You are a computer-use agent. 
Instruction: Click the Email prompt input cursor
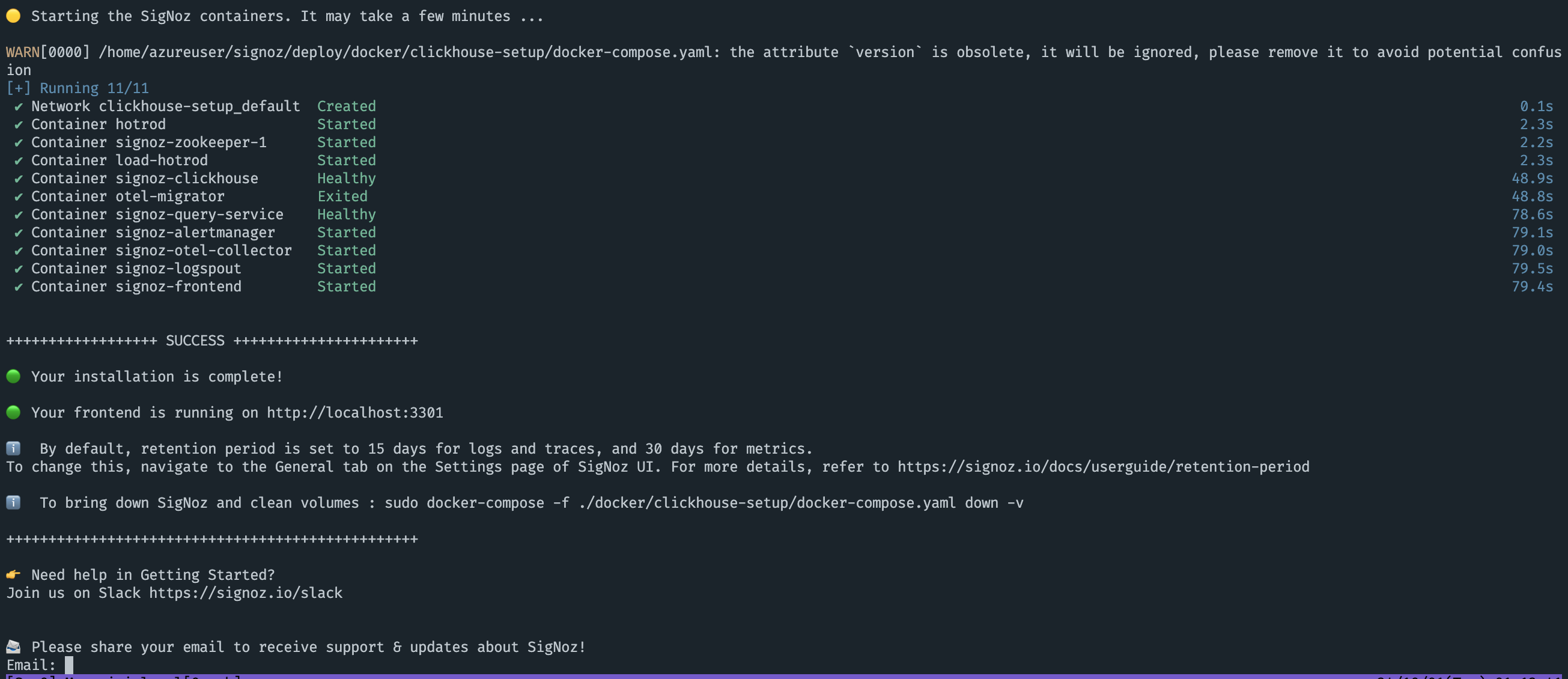tap(68, 665)
